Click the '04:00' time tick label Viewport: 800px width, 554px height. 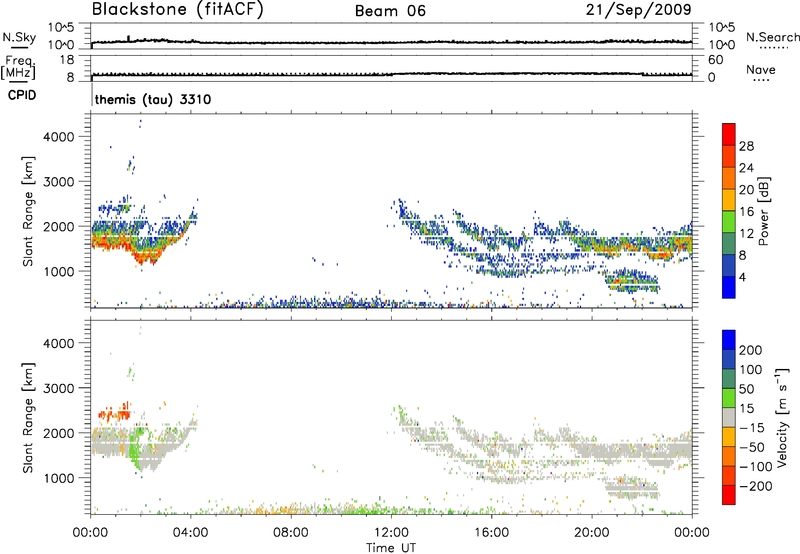191,533
